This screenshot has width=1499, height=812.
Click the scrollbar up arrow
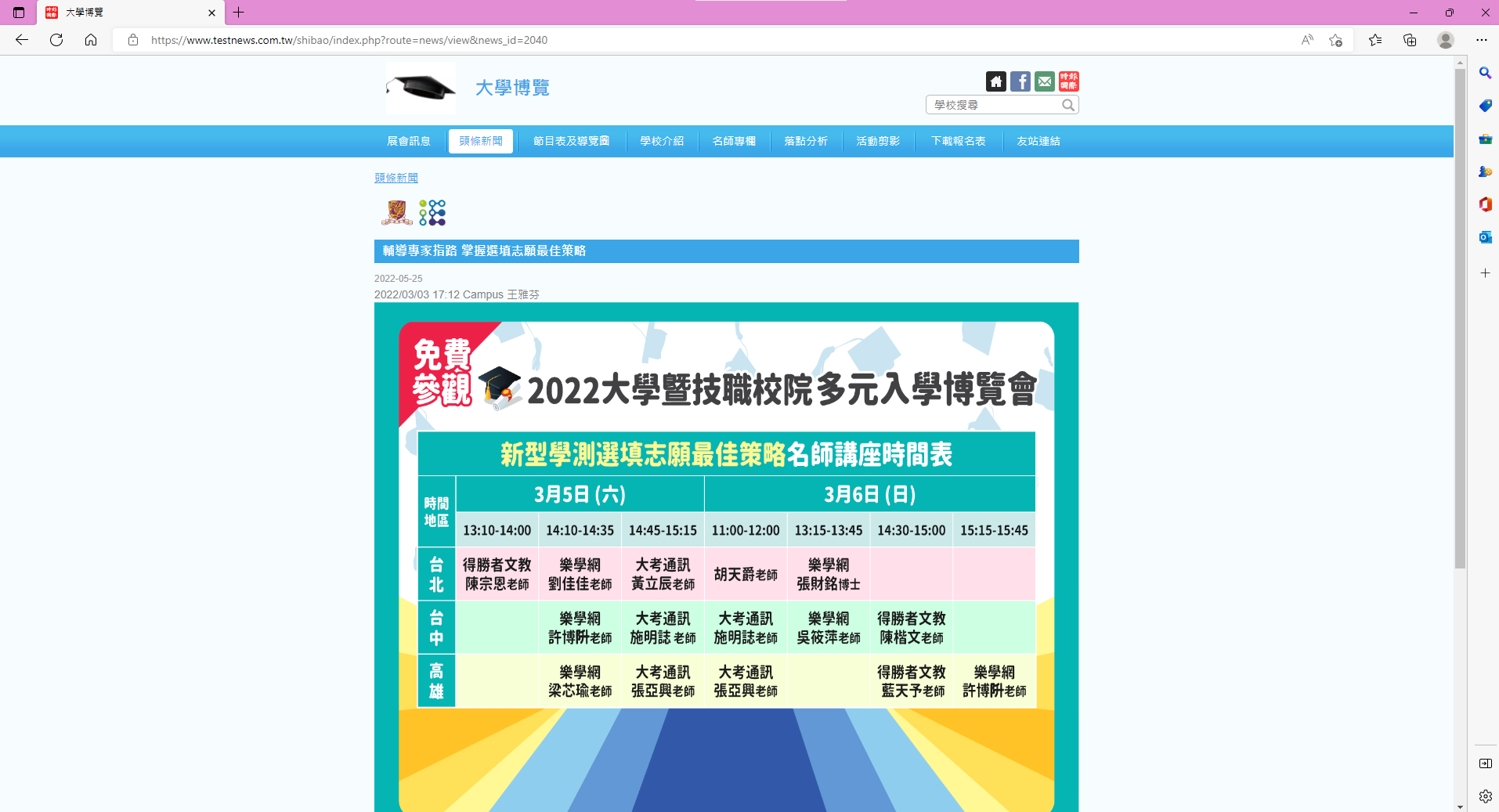[1460, 62]
